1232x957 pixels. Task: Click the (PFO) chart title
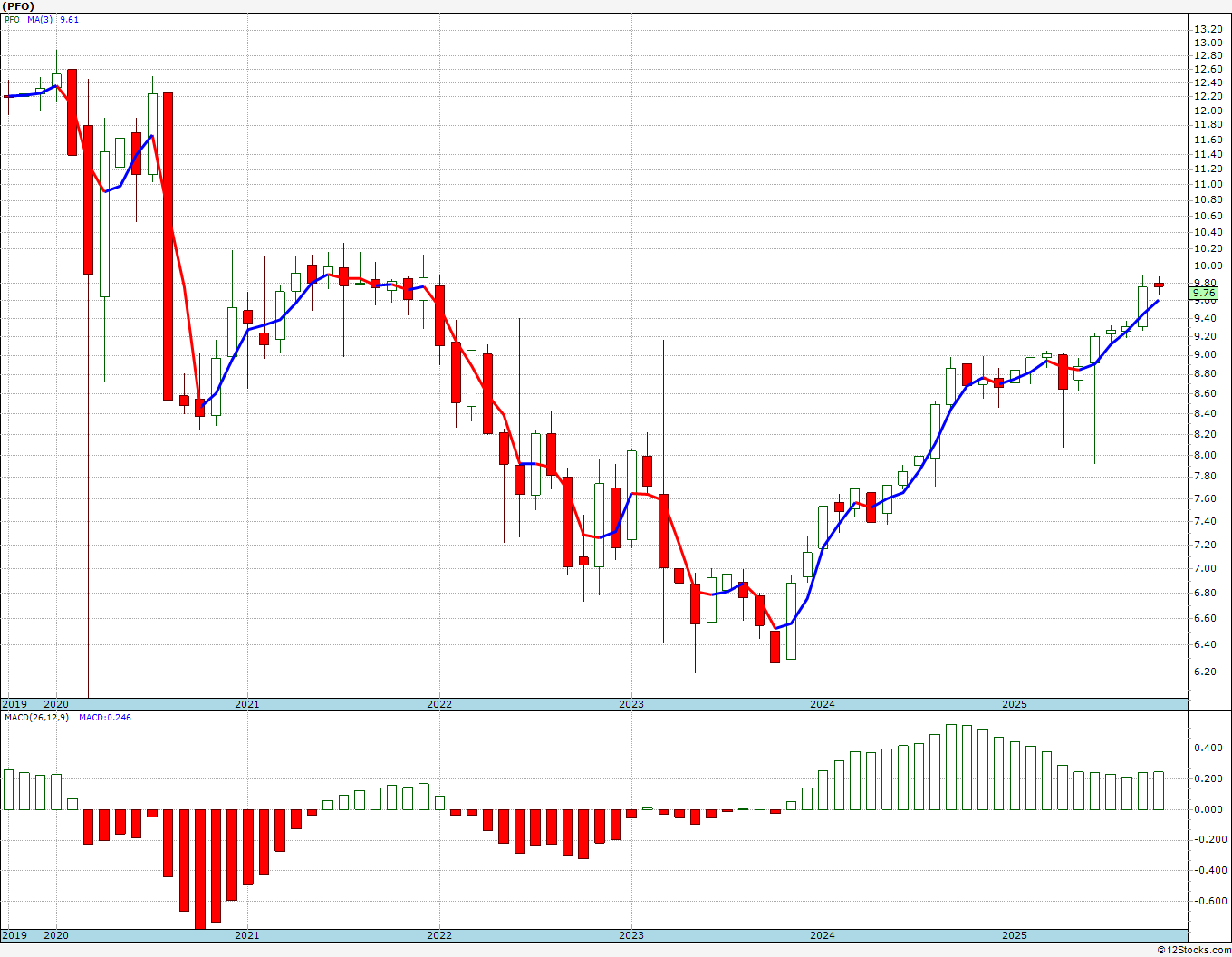click(18, 6)
